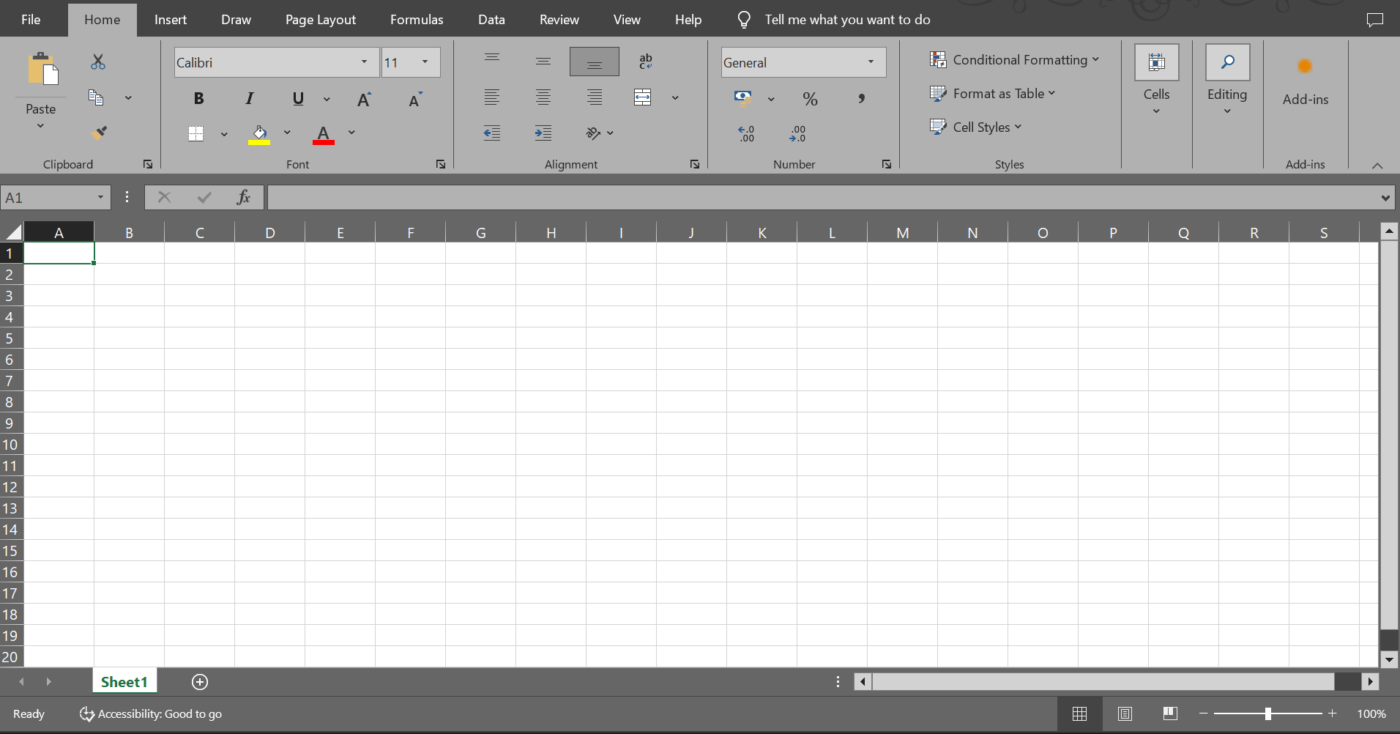Toggle Underline formatting
Screen dimensions: 1400x734
pyautogui.click(x=298, y=98)
